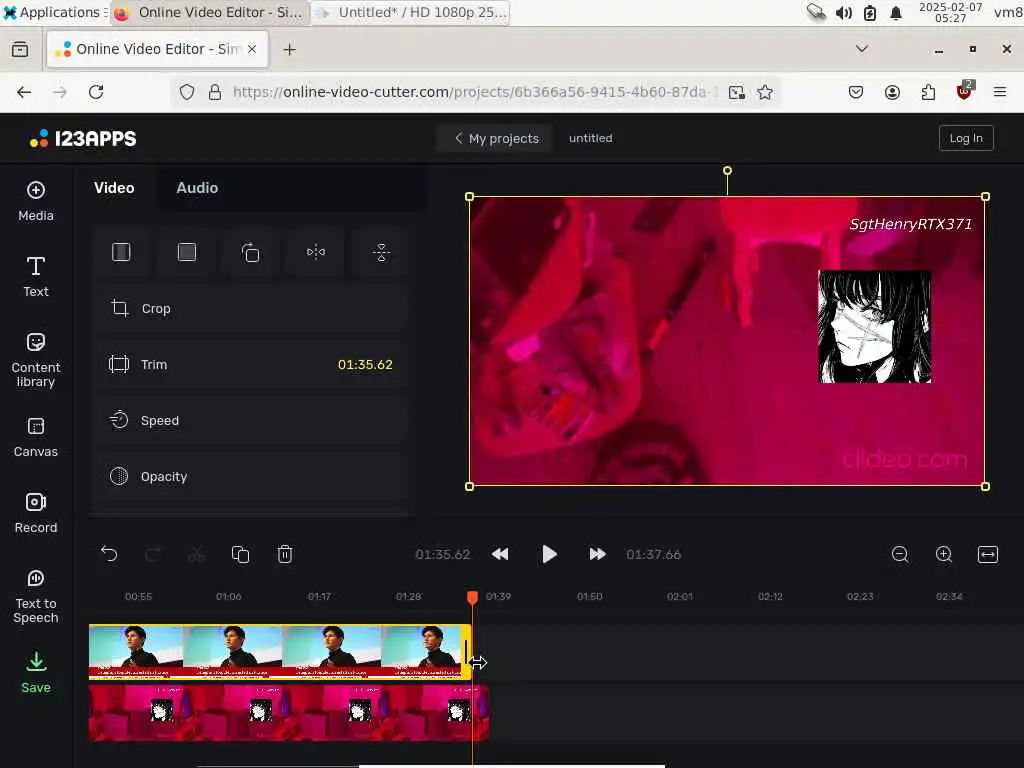The image size is (1024, 768).
Task: Open a new browser tab
Action: pyautogui.click(x=289, y=50)
